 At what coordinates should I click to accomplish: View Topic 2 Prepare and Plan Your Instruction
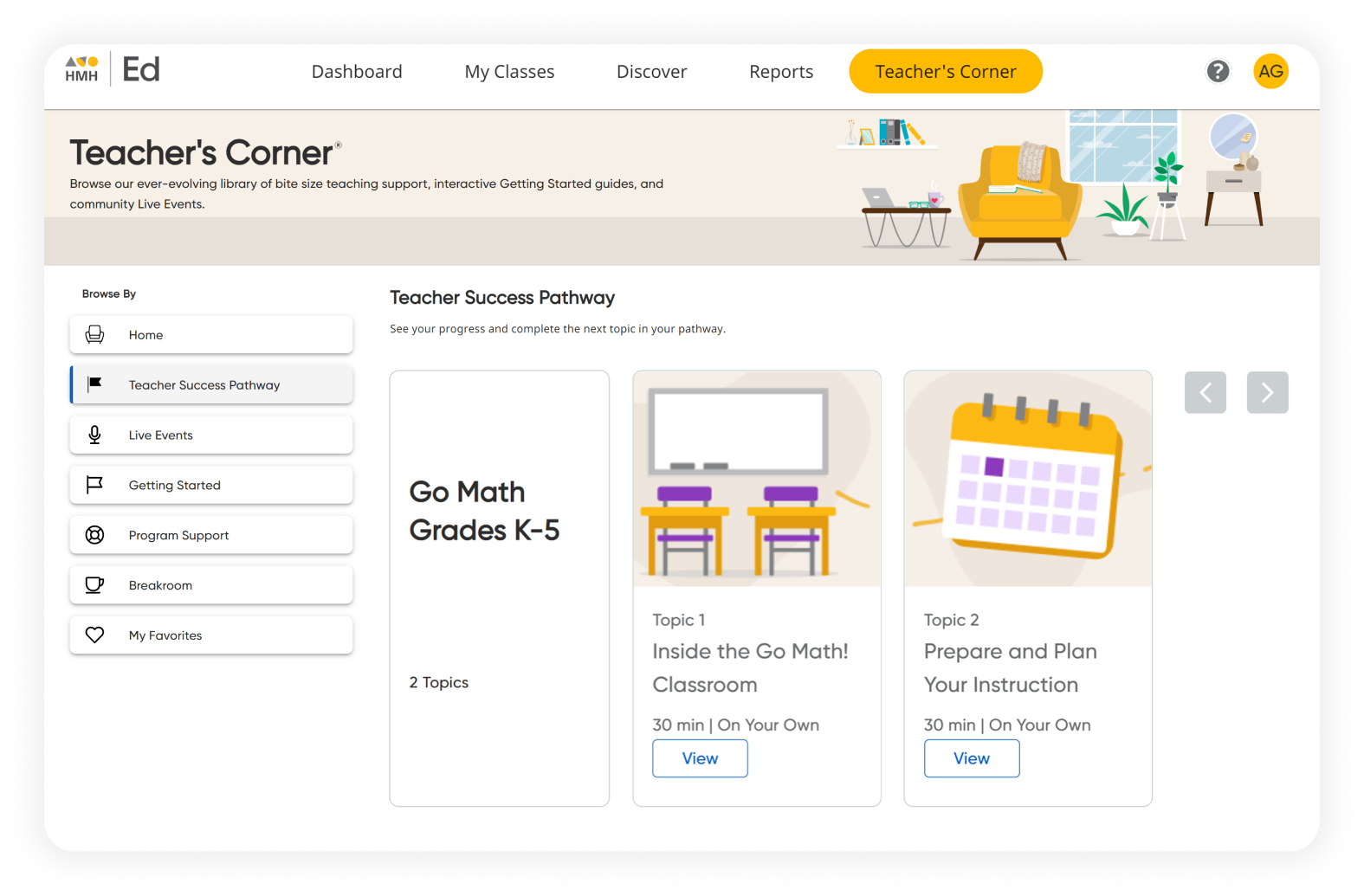pyautogui.click(x=972, y=758)
